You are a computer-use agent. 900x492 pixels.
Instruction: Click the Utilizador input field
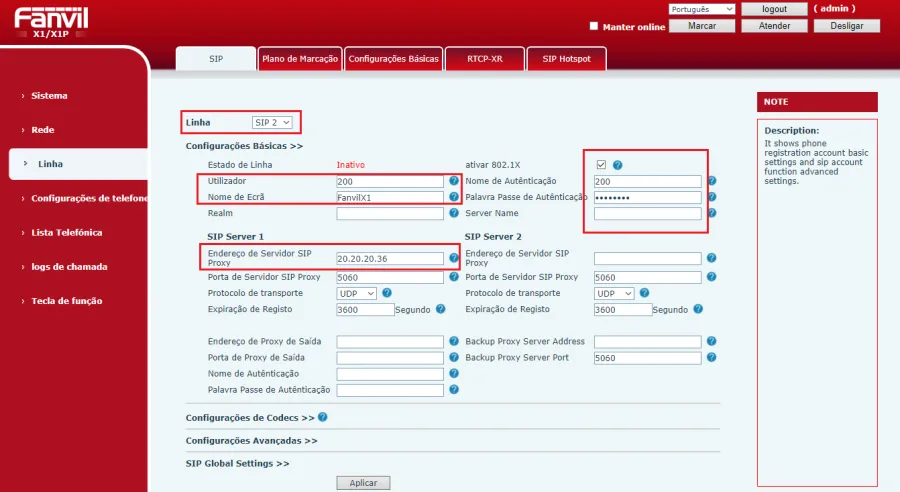pyautogui.click(x=390, y=181)
